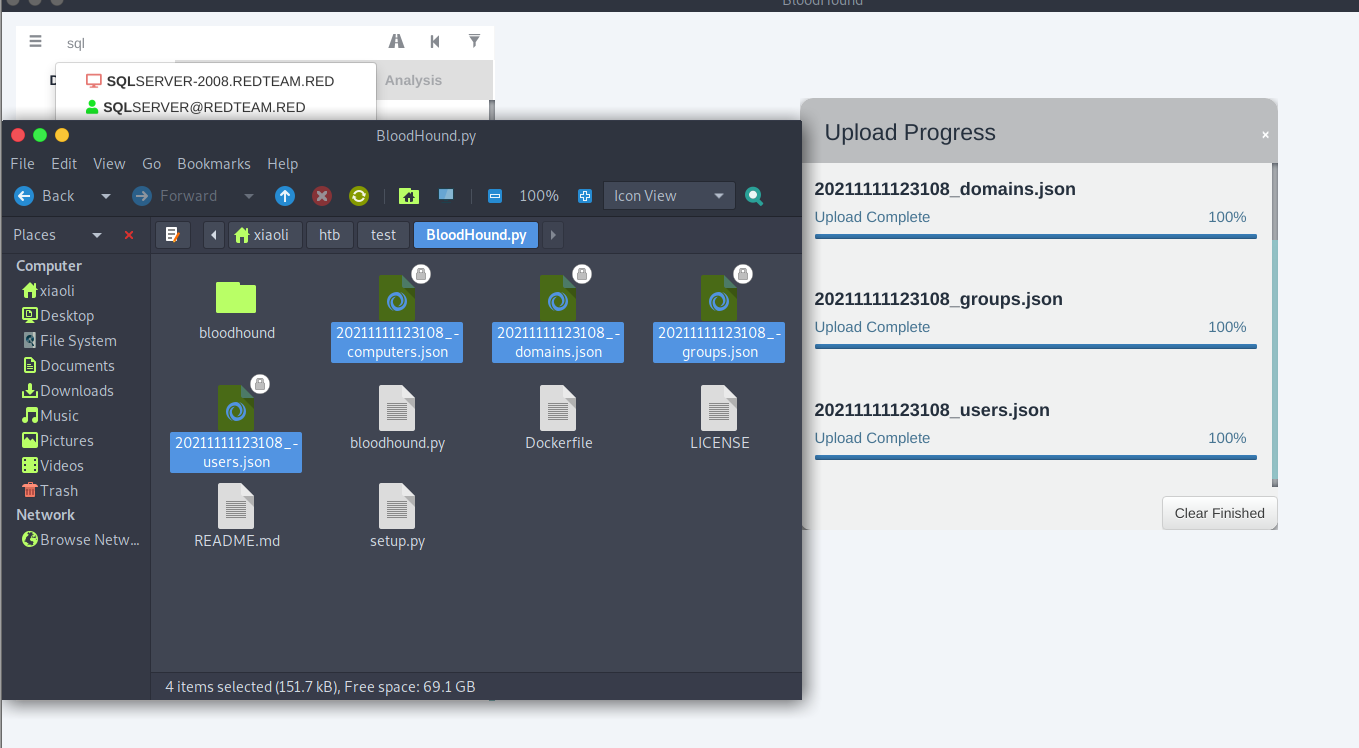Open the Go menu
The width and height of the screenshot is (1359, 748).
(151, 164)
